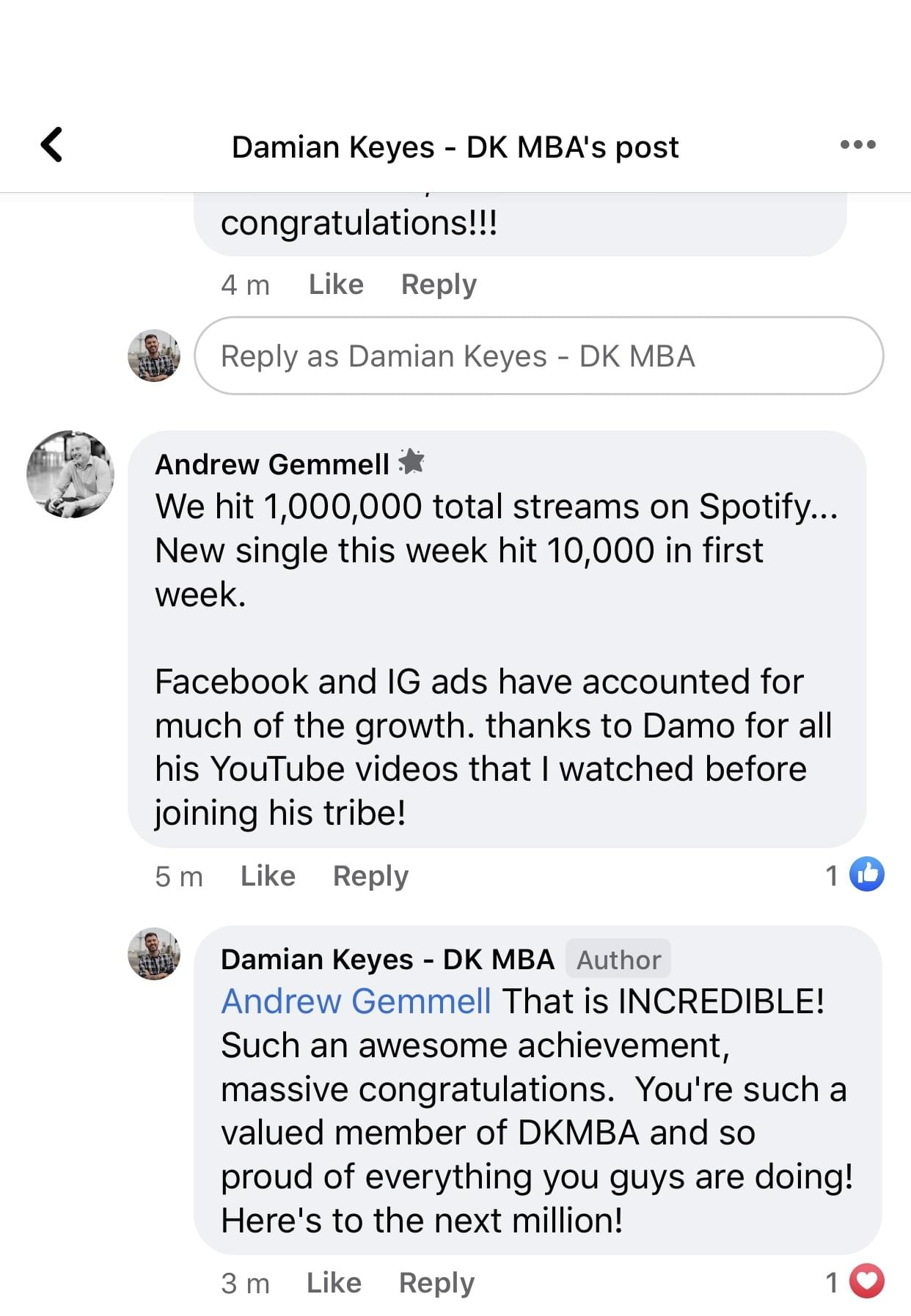Click the red heart reaction icon

[x=867, y=1282]
